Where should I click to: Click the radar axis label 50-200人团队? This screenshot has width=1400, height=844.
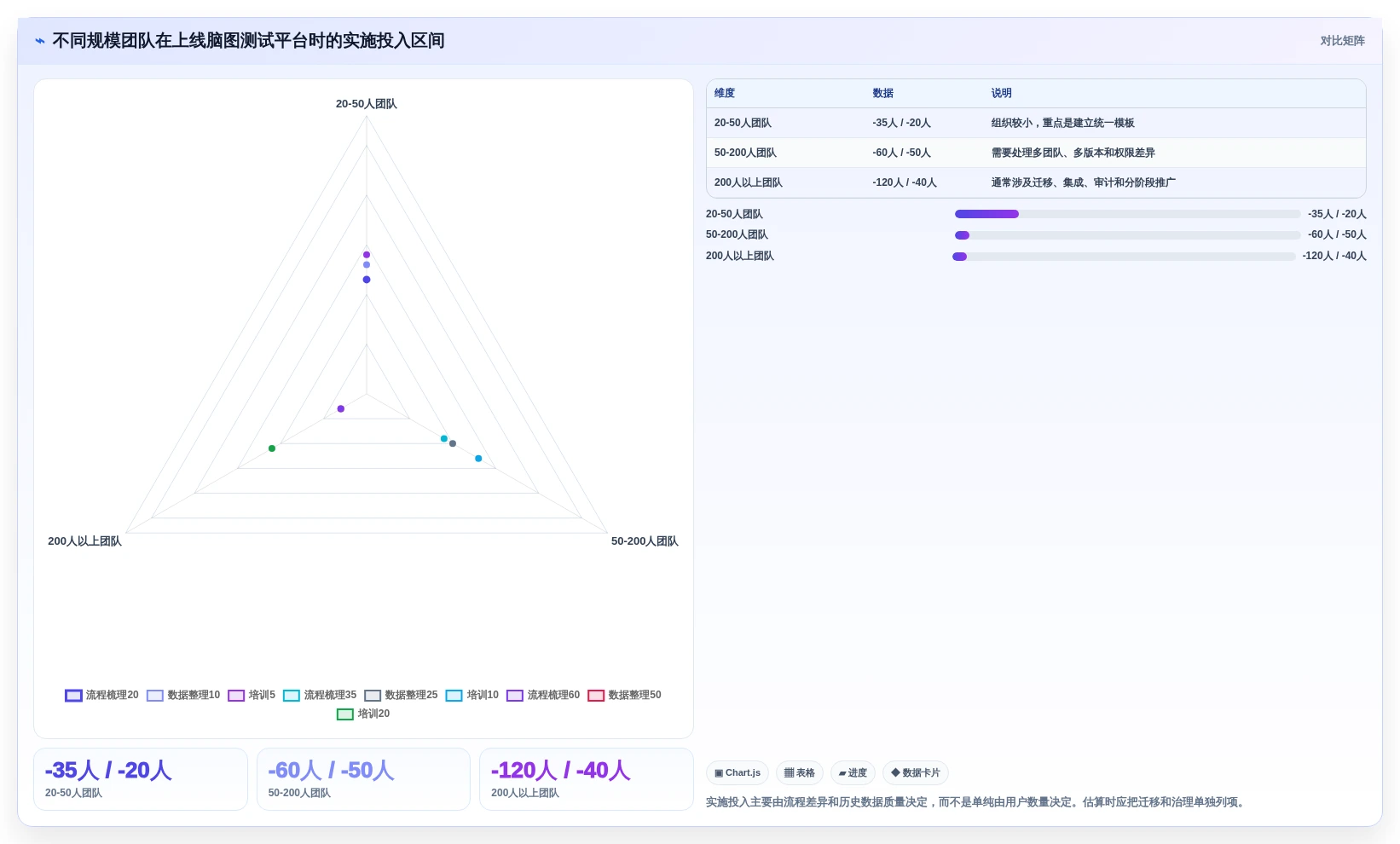645,541
